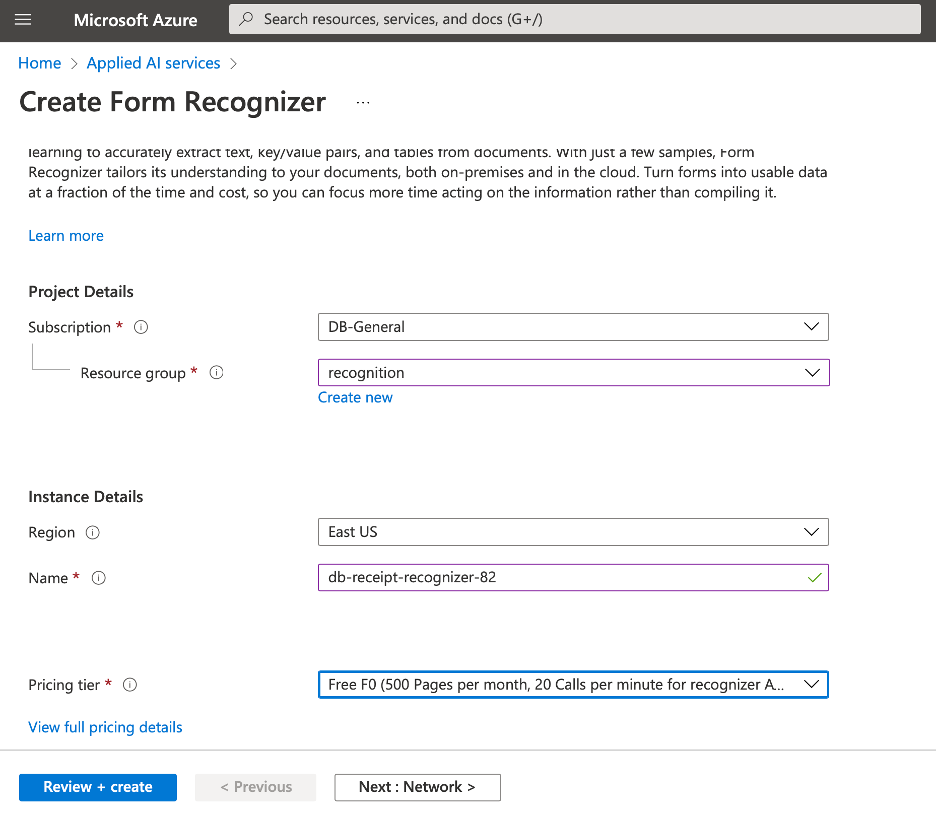Open the ellipsis more options menu
The image size is (936, 814).
pyautogui.click(x=363, y=103)
